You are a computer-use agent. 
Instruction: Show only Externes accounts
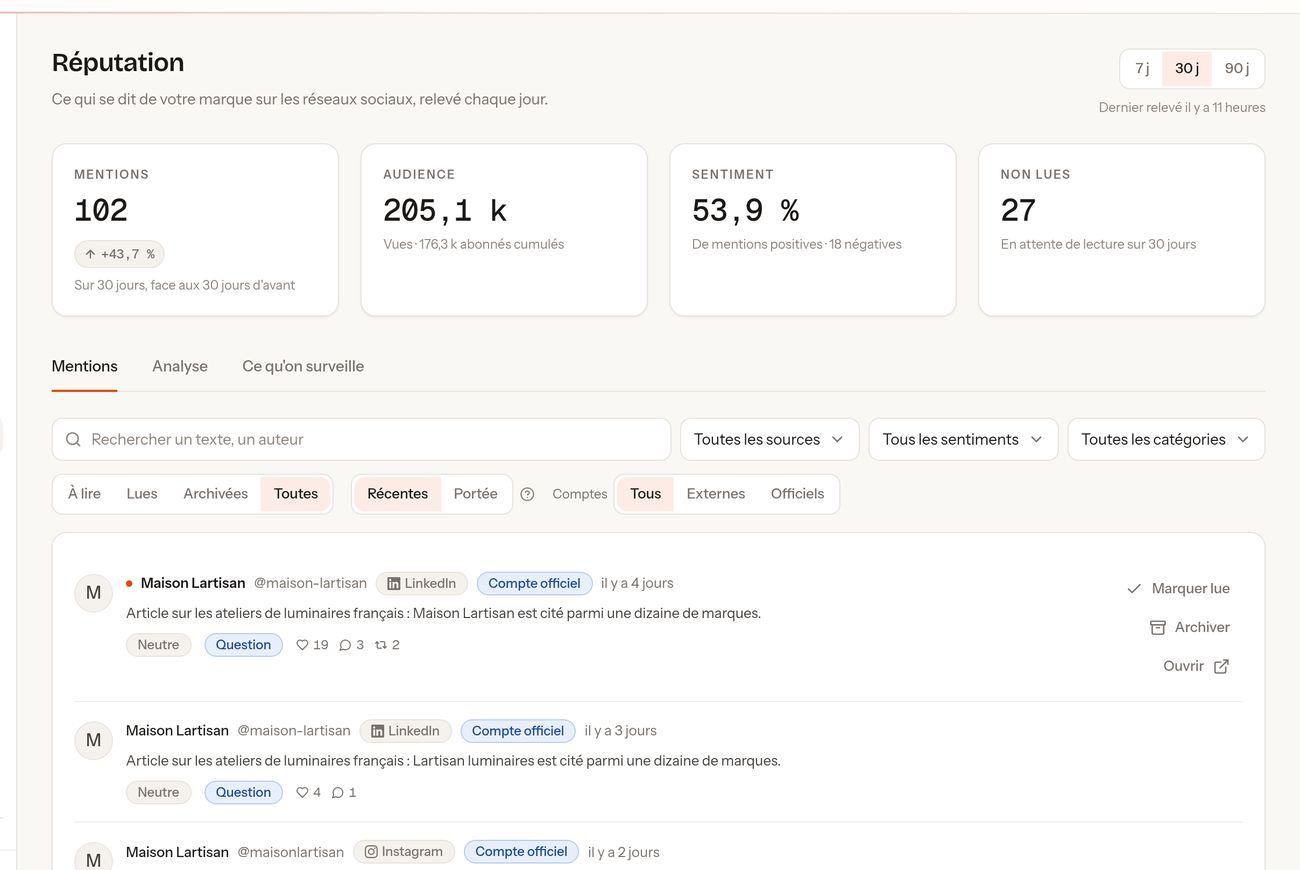pyautogui.click(x=716, y=494)
